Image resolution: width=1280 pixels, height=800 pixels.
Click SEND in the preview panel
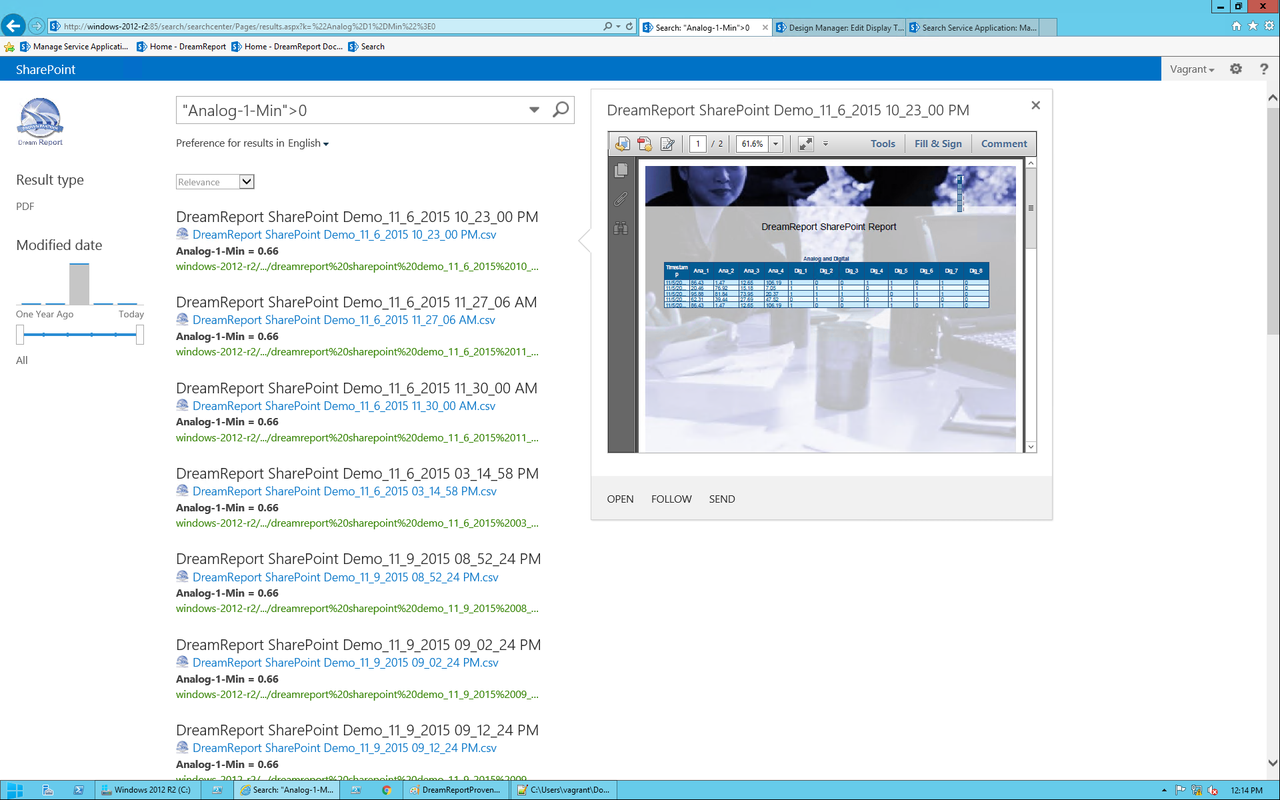coord(722,499)
